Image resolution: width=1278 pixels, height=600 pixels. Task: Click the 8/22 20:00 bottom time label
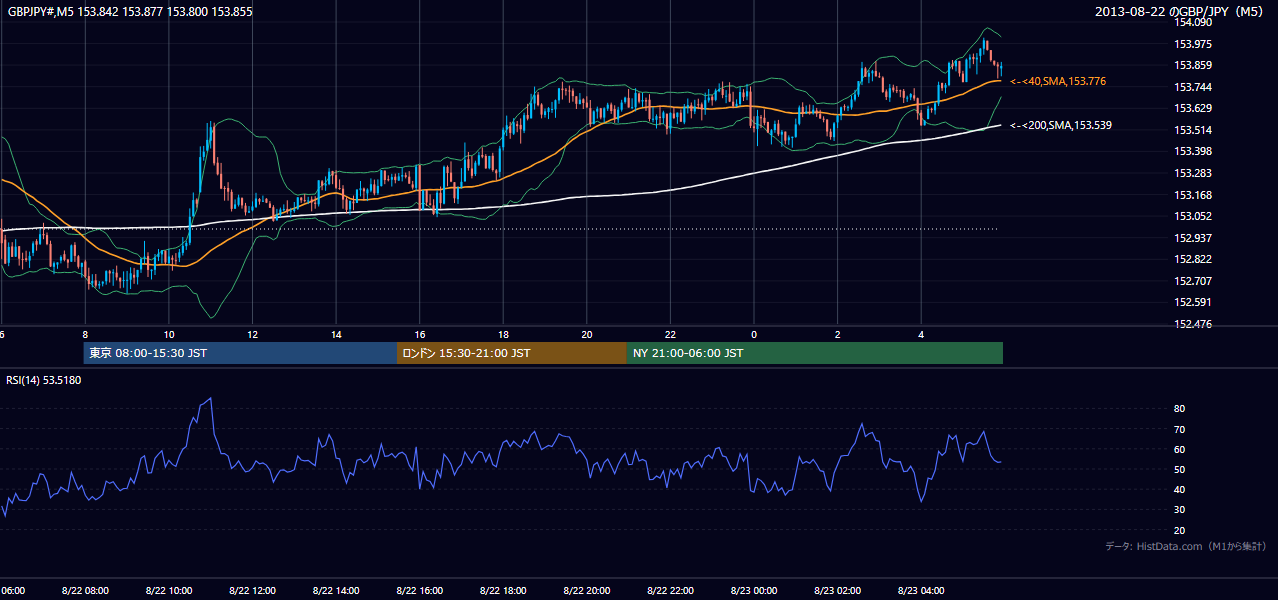point(587,591)
